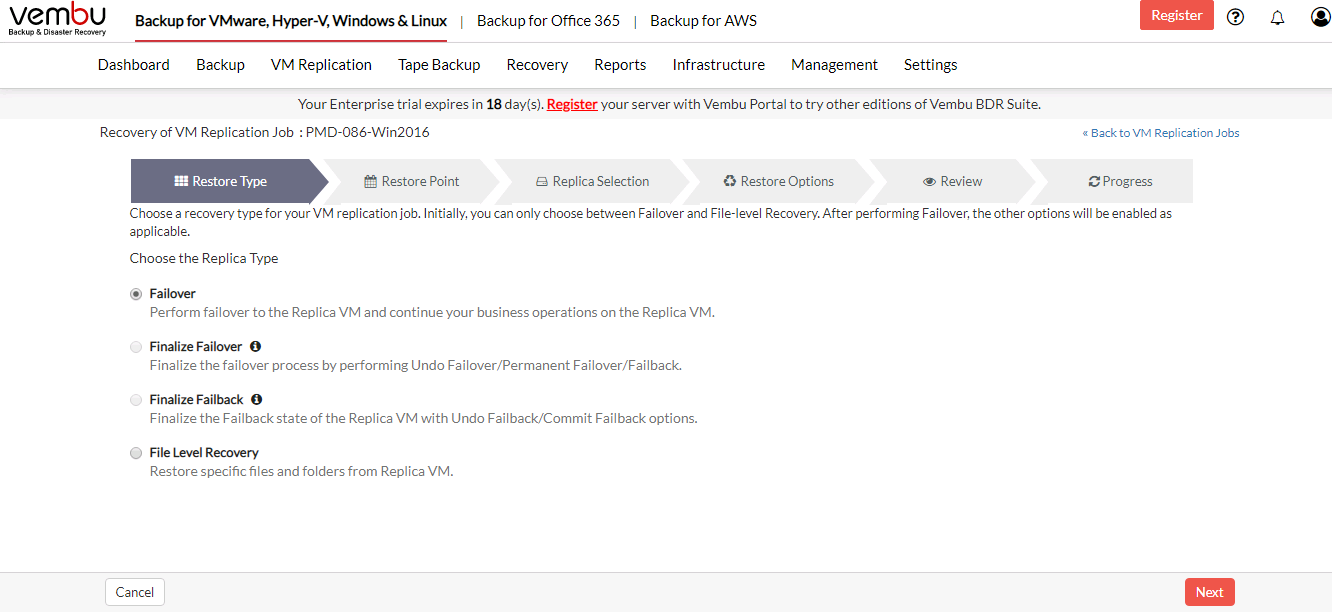Image resolution: width=1332 pixels, height=615 pixels.
Task: Switch to Backup for AWS tab
Action: click(x=703, y=20)
